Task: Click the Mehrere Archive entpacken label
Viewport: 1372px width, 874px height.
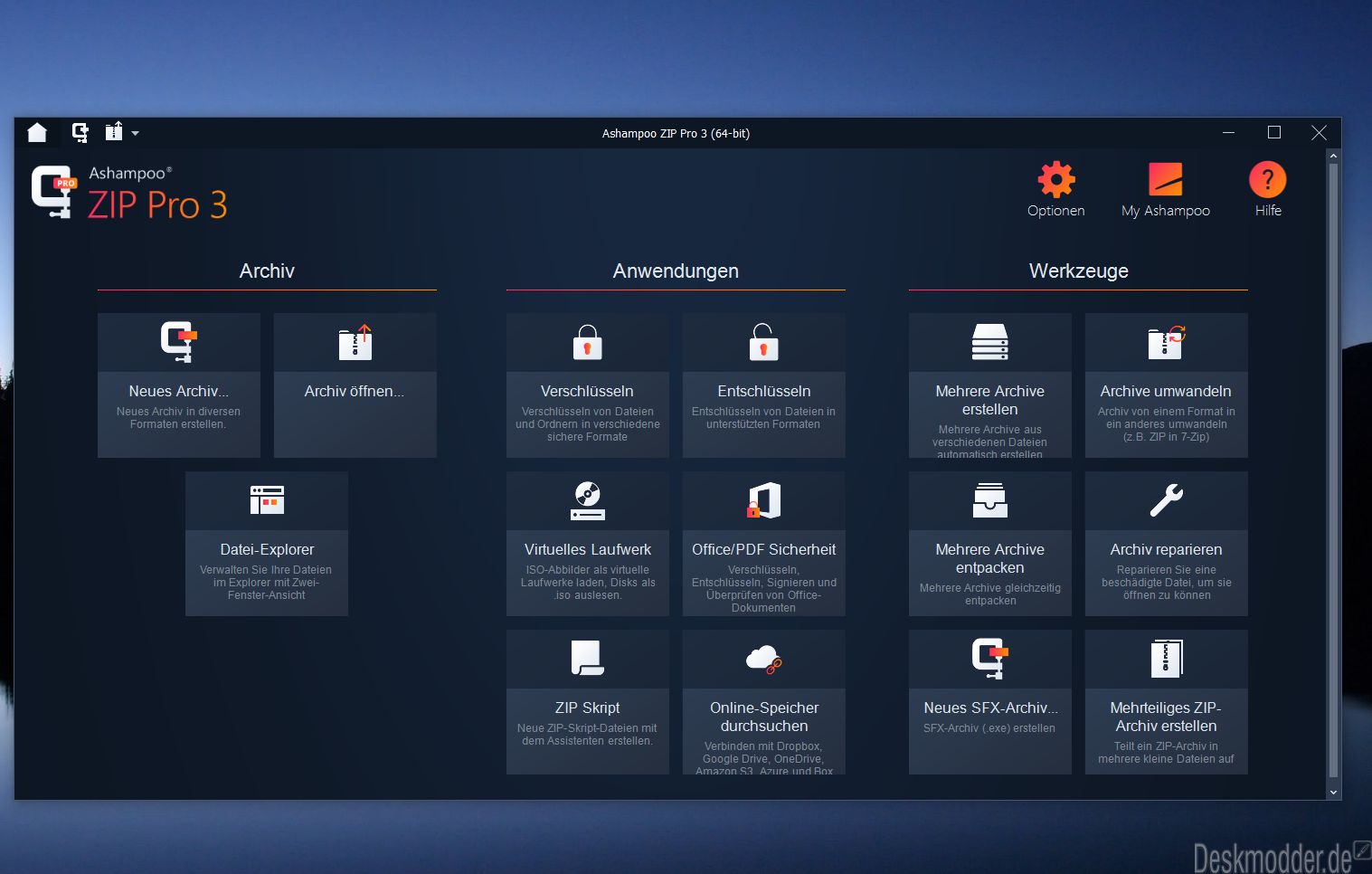Action: click(990, 558)
